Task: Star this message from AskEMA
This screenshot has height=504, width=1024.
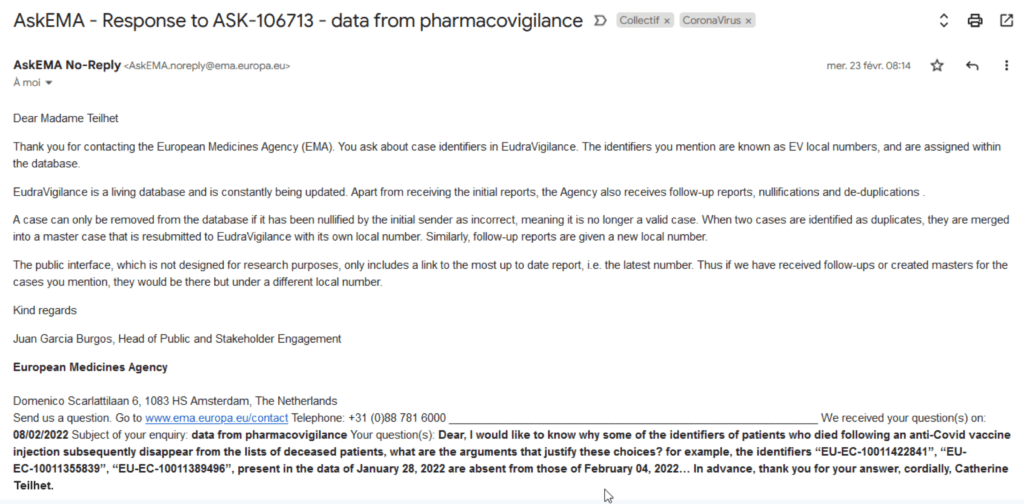Action: click(x=937, y=65)
